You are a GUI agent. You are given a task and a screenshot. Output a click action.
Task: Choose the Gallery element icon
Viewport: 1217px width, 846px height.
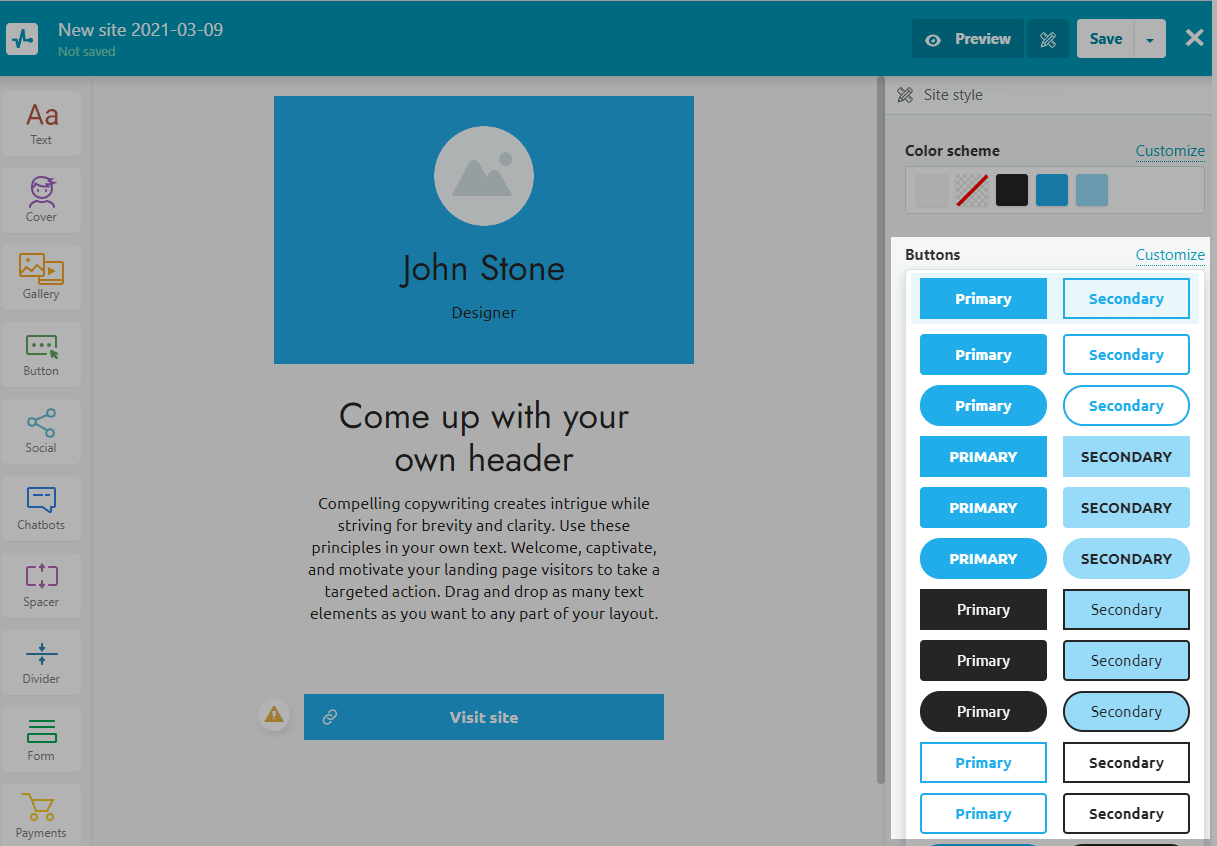41,277
